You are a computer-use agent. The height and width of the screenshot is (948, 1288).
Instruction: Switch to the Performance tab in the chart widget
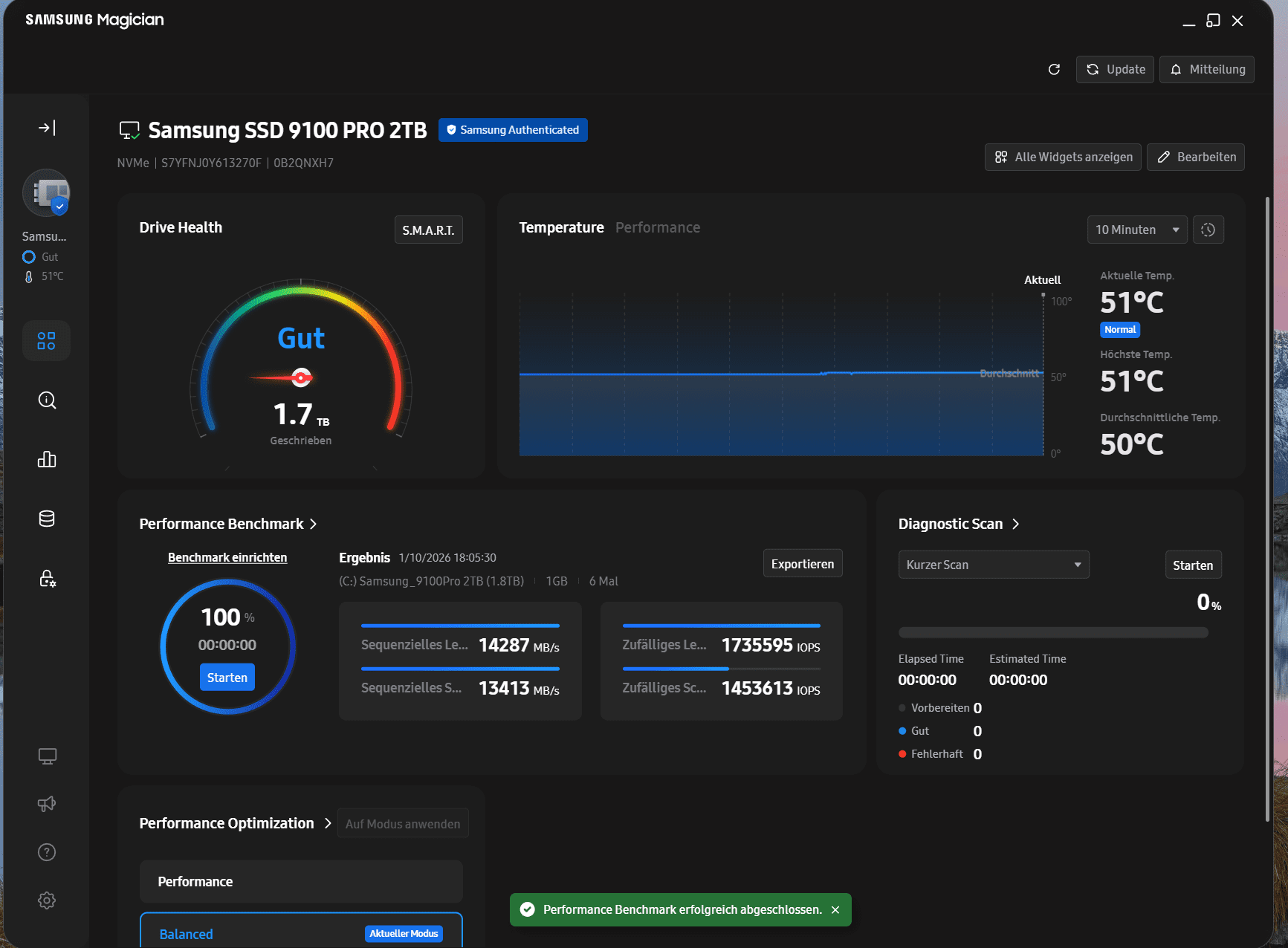coord(658,227)
